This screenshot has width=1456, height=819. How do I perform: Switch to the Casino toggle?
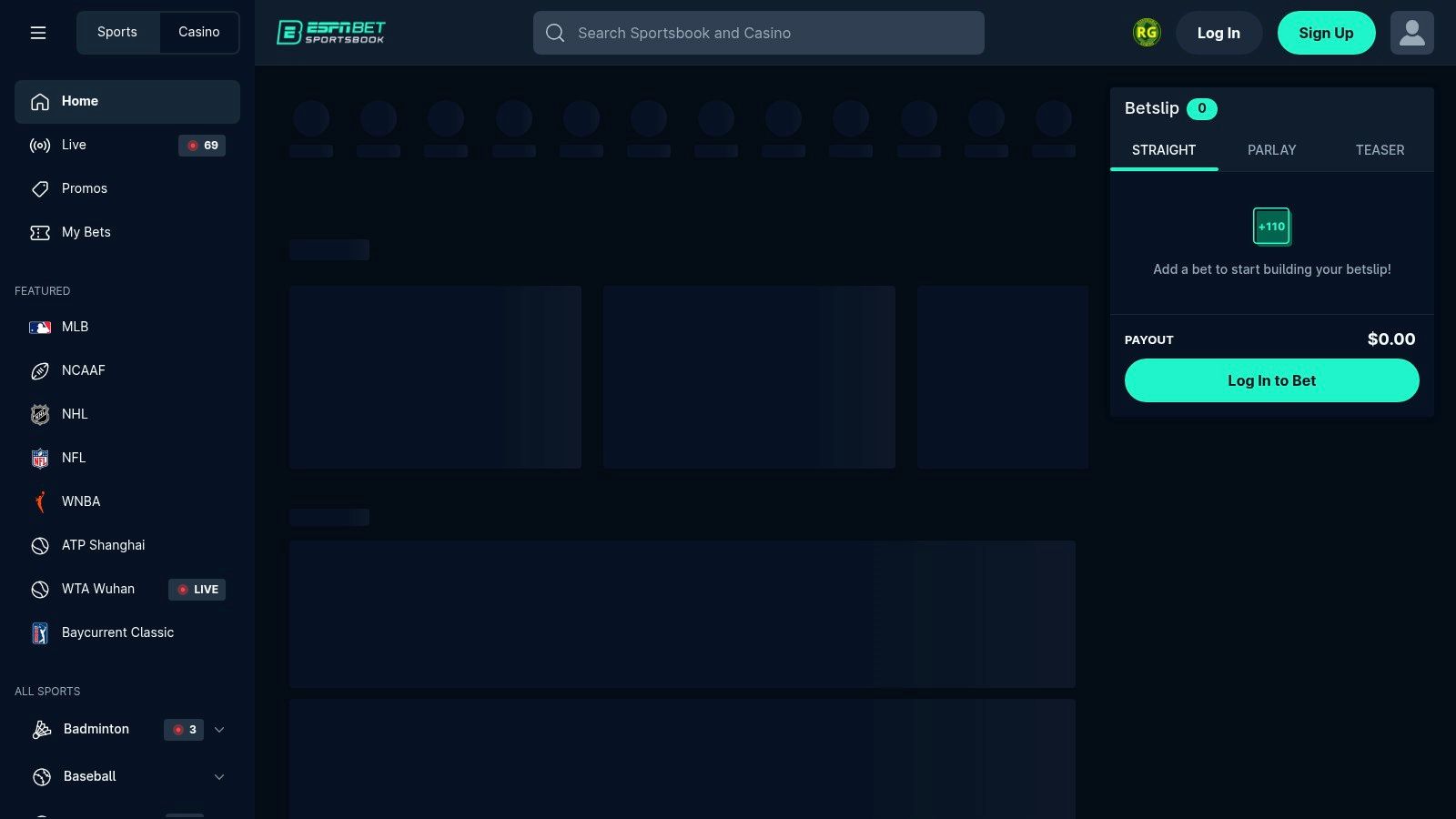(198, 32)
